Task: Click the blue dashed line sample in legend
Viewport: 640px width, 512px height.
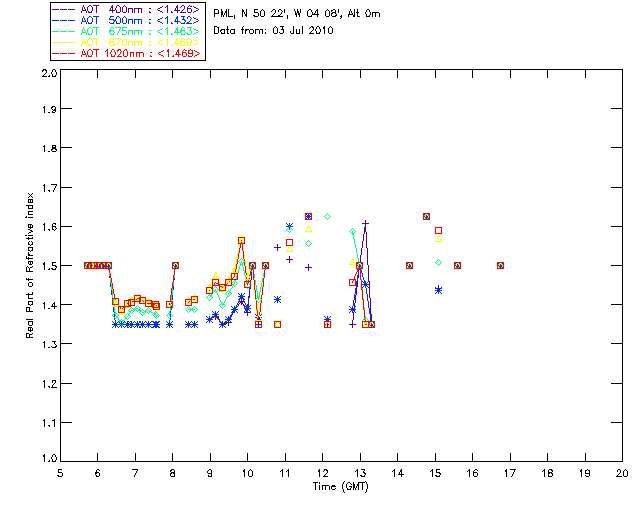Action: point(64,20)
